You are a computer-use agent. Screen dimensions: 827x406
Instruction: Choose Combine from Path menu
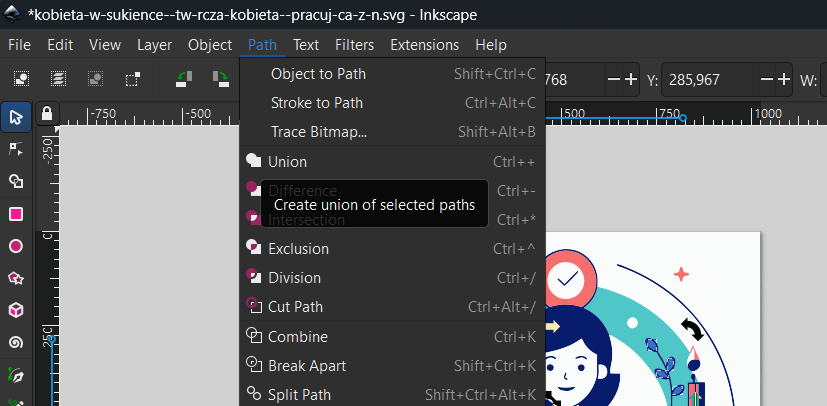[392, 337]
